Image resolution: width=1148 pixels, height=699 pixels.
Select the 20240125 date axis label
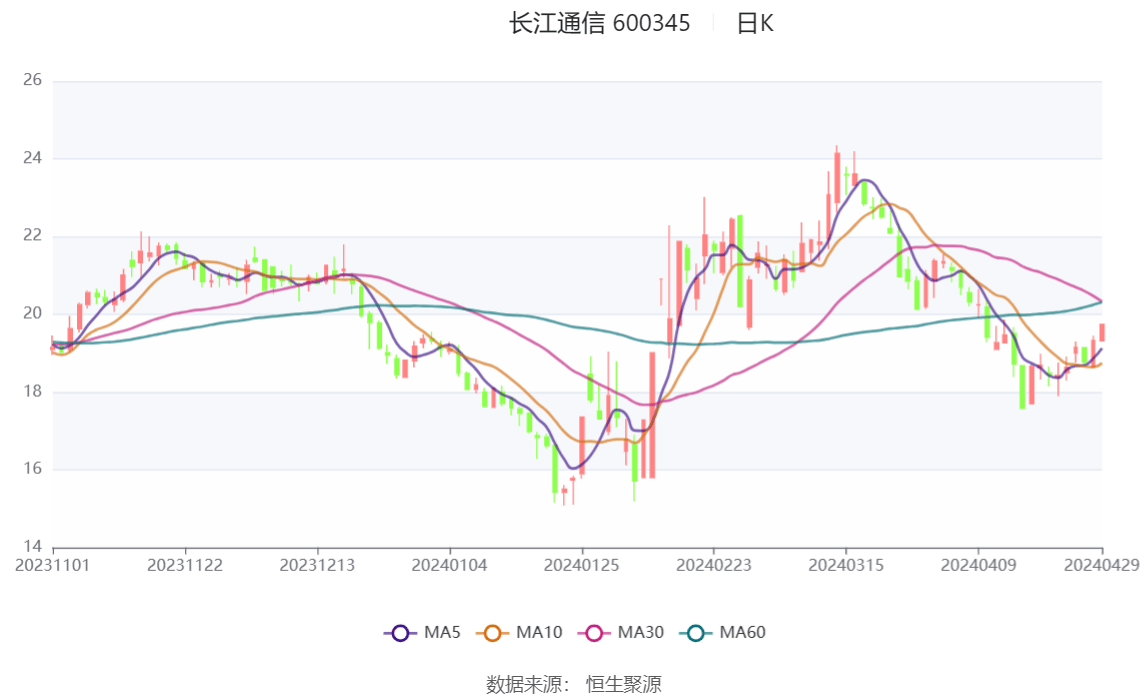(x=581, y=565)
